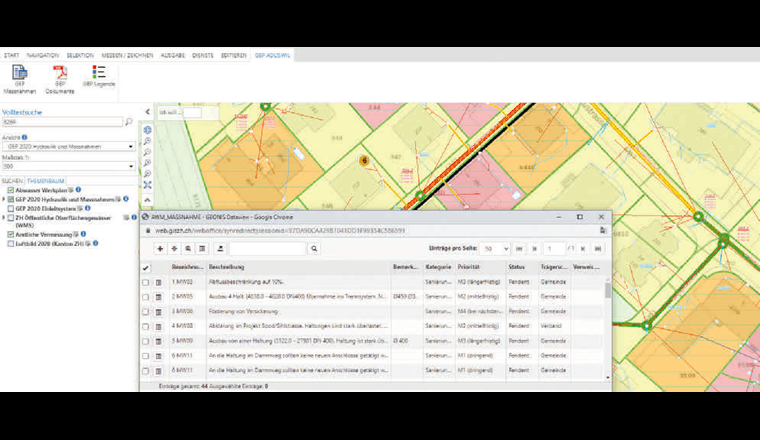This screenshot has width=760, height=440.
Task: Open the Massstab scale dropdown
Action: [68, 166]
